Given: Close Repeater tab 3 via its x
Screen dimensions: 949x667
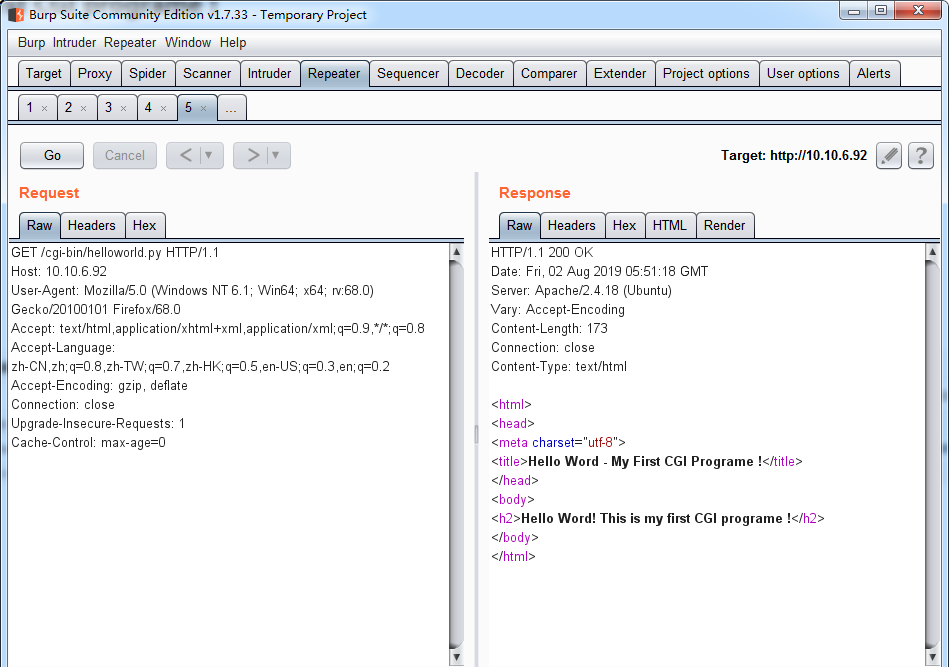Looking at the screenshot, I should click(123, 108).
